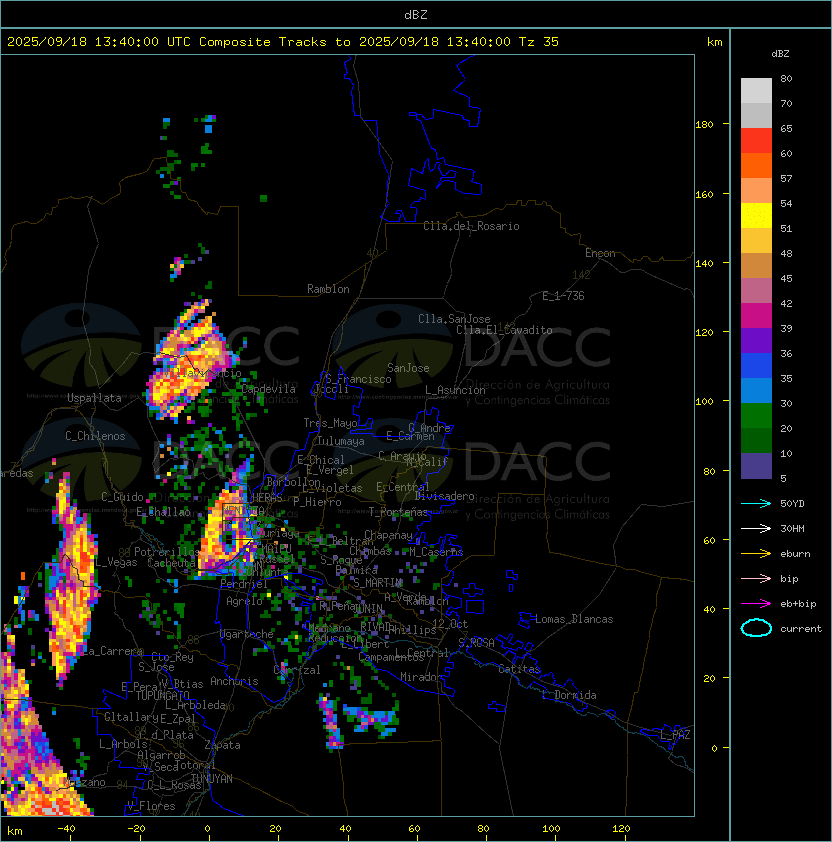Screen dimensions: 832x842
Task: Click the 'Divisadero' map label
Action: pyautogui.click(x=445, y=496)
